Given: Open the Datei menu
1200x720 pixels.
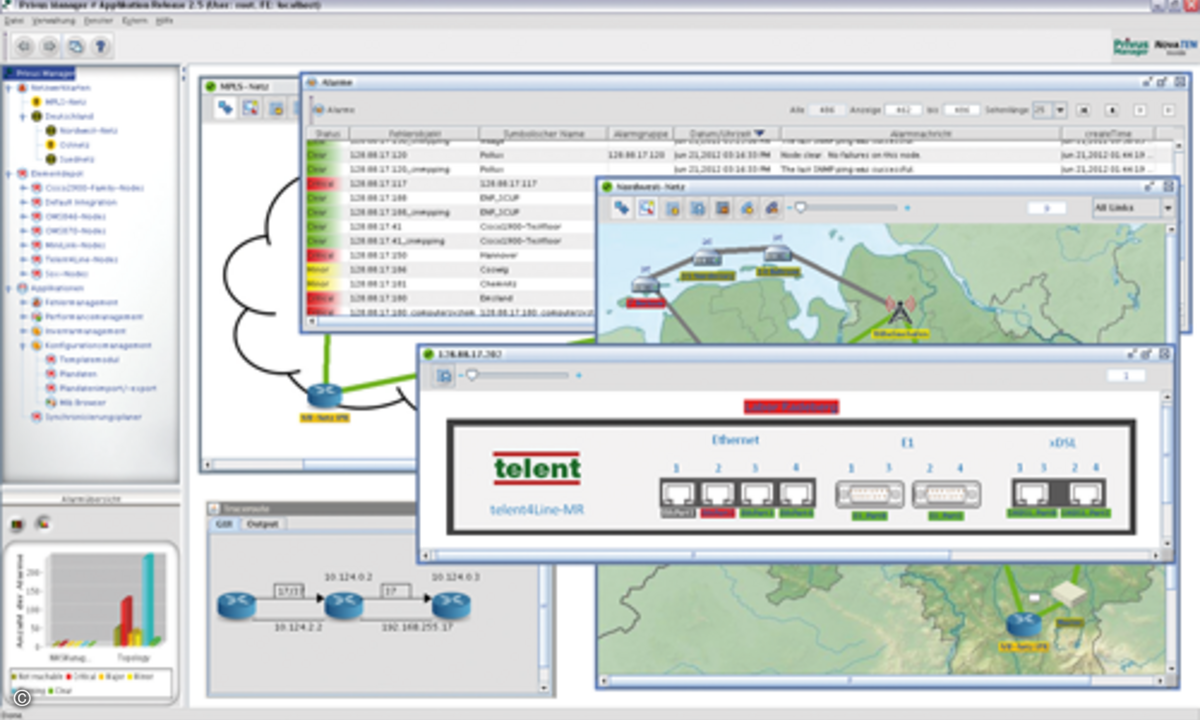Looking at the screenshot, I should [x=15, y=20].
